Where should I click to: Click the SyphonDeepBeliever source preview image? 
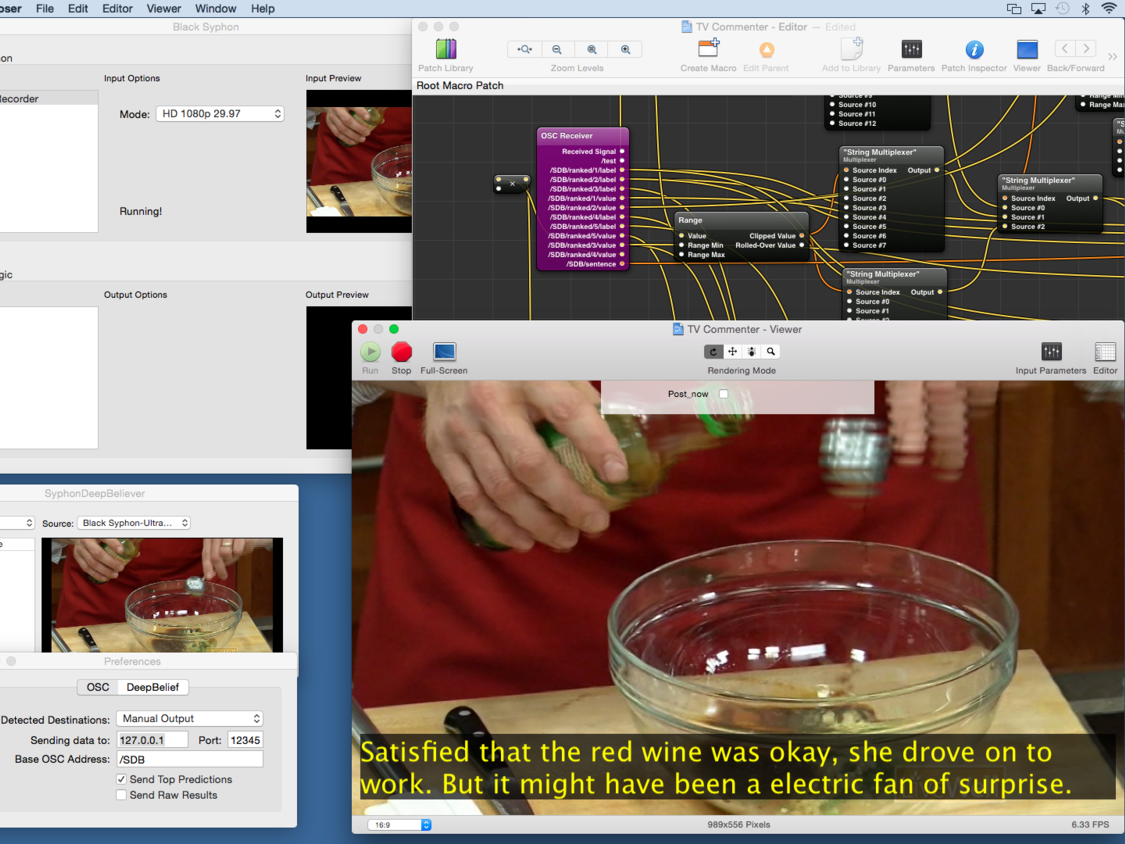click(162, 595)
